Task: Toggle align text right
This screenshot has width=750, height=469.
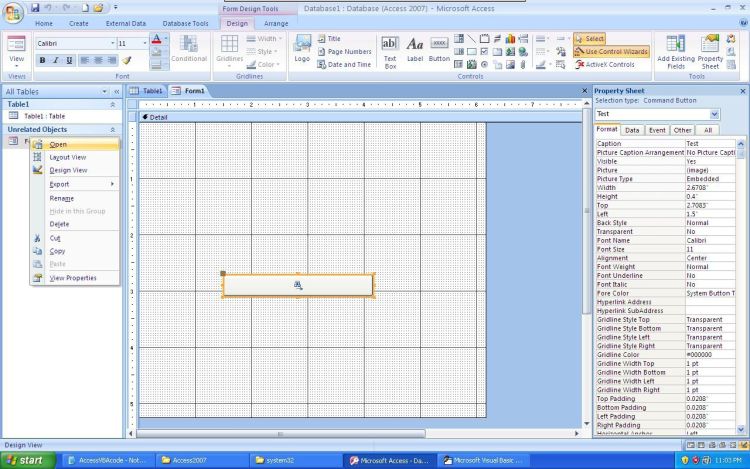Action: [x=111, y=60]
